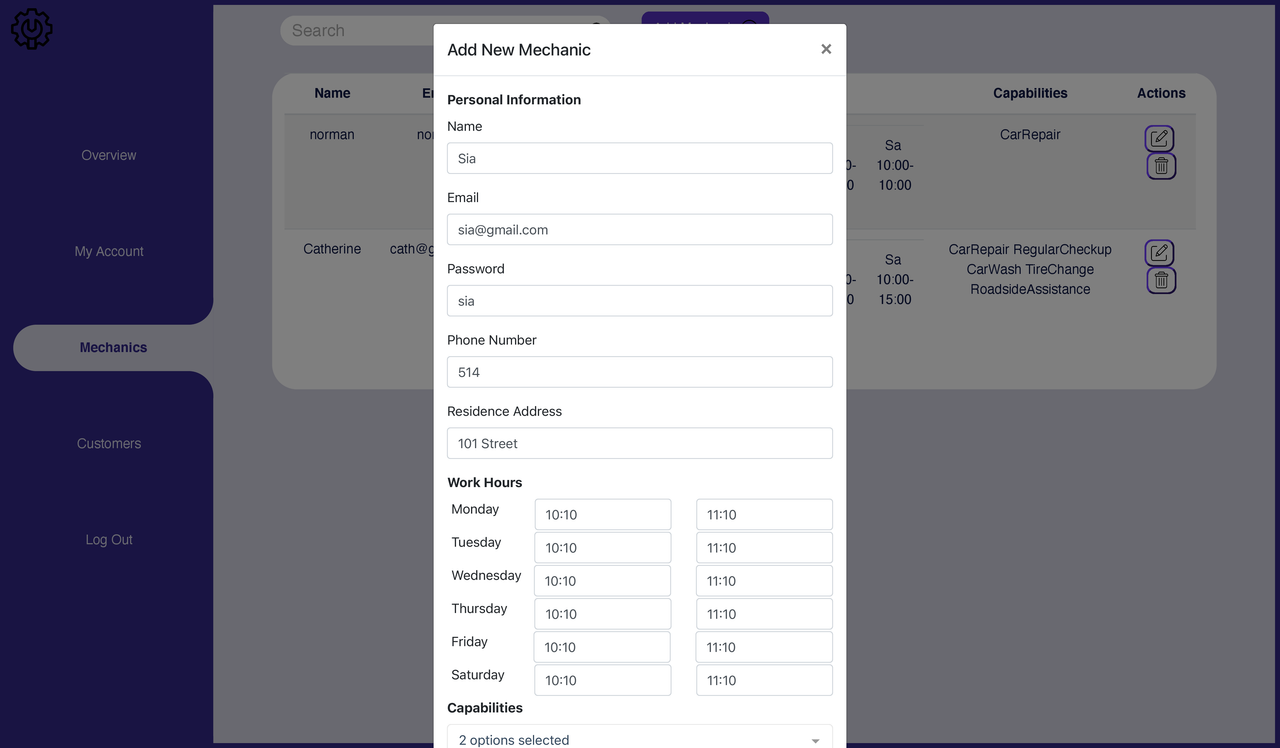Viewport: 1280px width, 748px height.
Task: Navigate to the Customers section
Action: tap(108, 443)
